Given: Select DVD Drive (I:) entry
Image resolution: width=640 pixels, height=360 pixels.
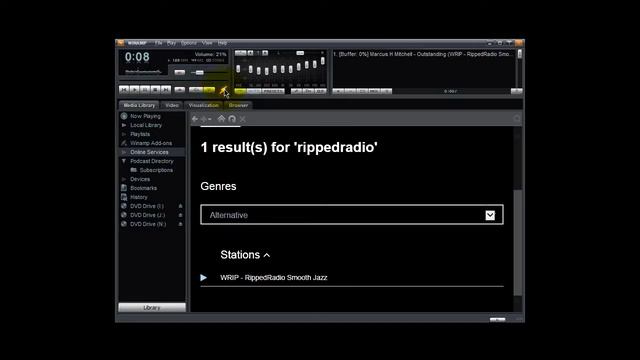Looking at the screenshot, I should (x=147, y=206).
